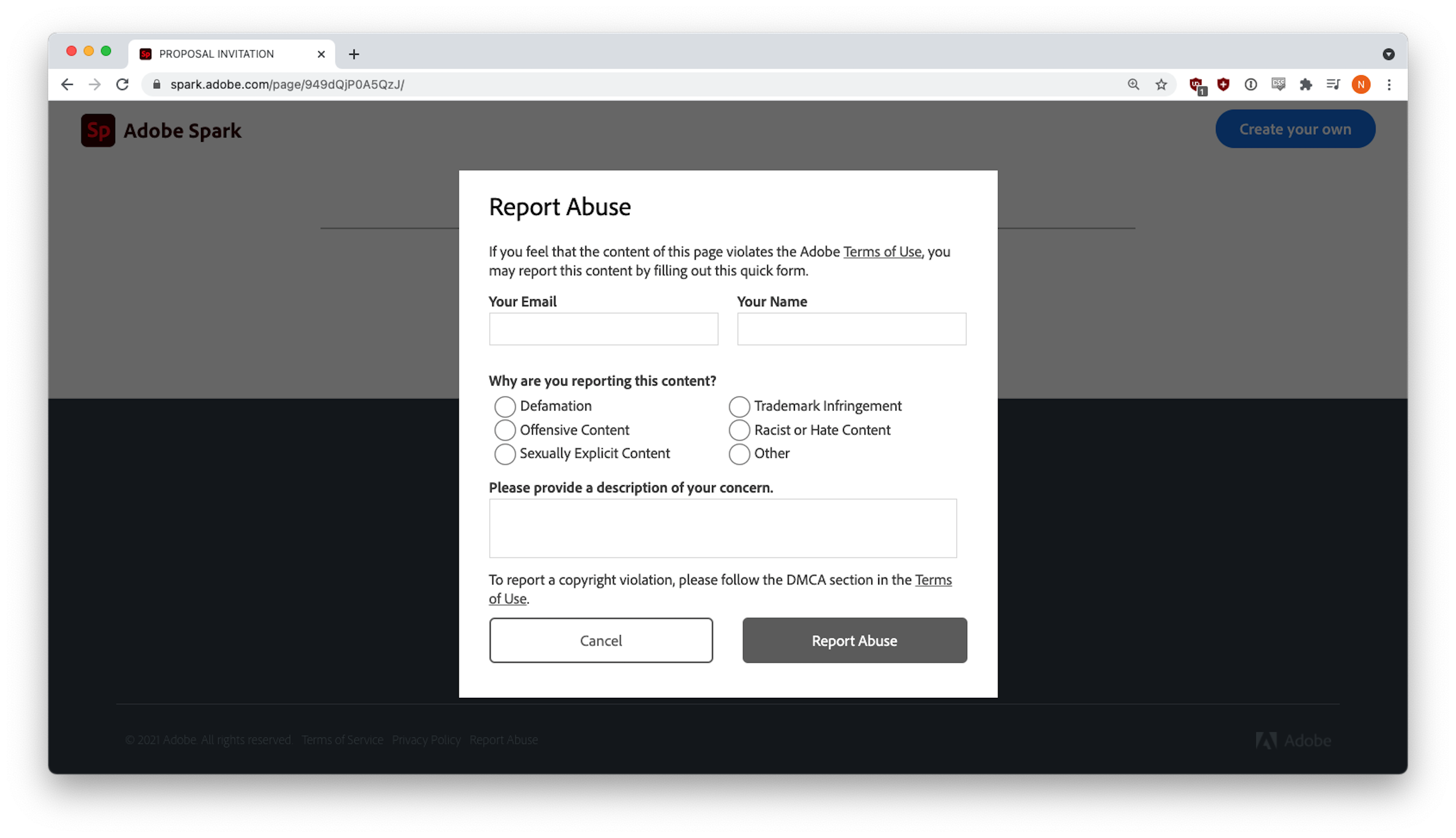The width and height of the screenshot is (1456, 838).
Task: Click the Terms of Use link in footer
Action: coord(343,739)
